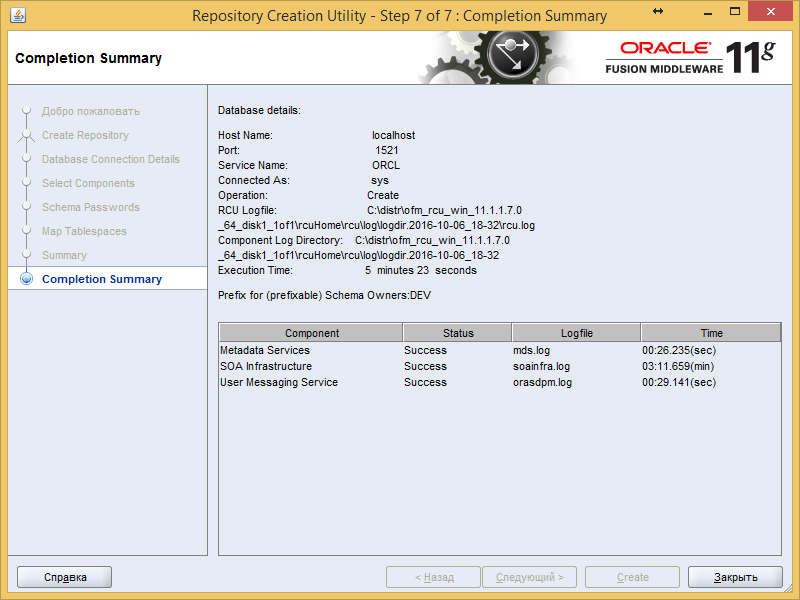Screen dimensions: 800x600
Task: Click the Completion Summary step indicator bullet
Action: (x=28, y=279)
